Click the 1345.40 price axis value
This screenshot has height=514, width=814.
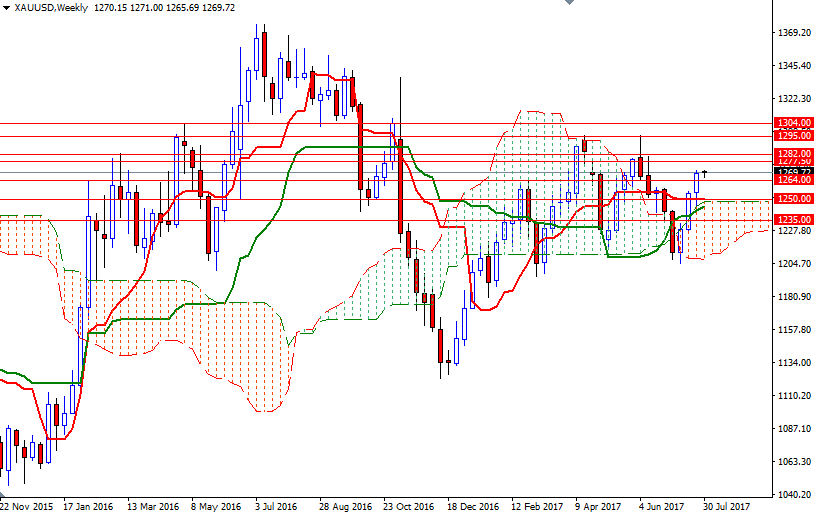click(794, 66)
